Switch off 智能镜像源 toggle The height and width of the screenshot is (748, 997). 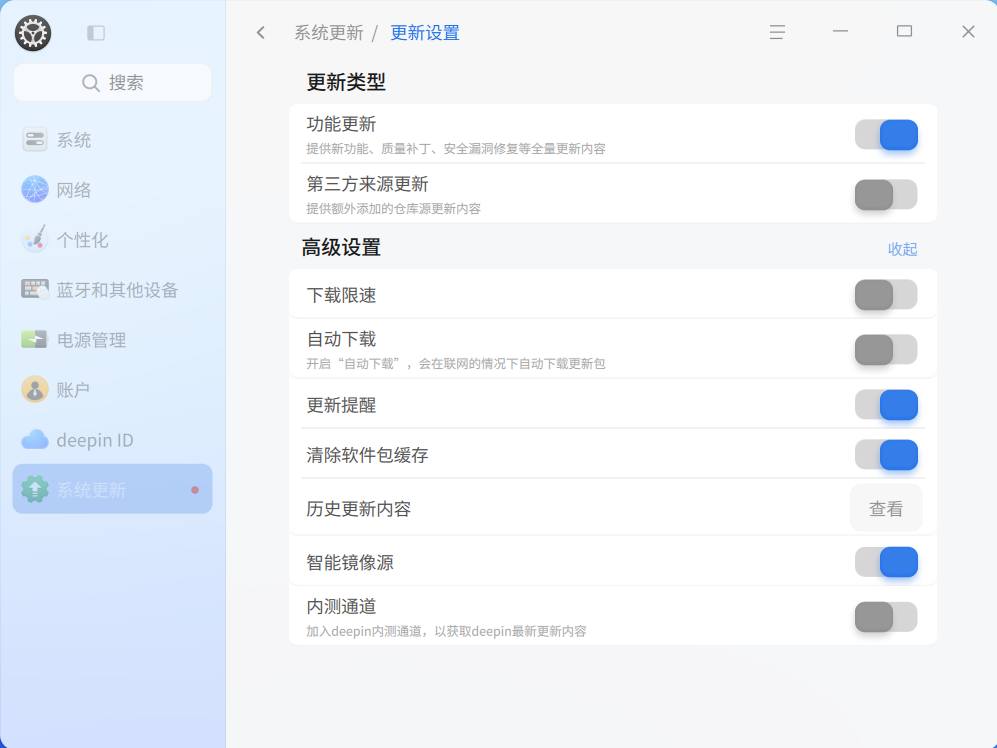tap(886, 562)
